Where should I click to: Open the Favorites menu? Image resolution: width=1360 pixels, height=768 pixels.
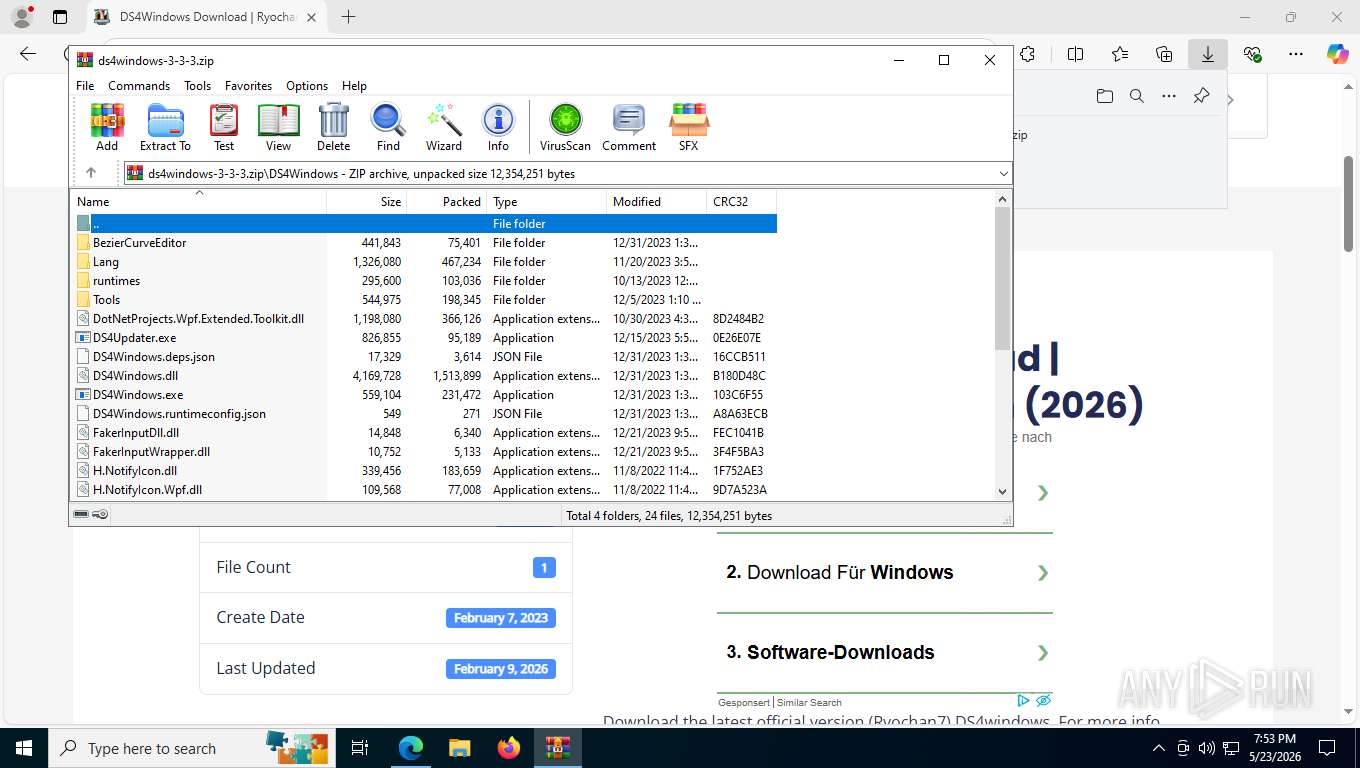tap(248, 86)
